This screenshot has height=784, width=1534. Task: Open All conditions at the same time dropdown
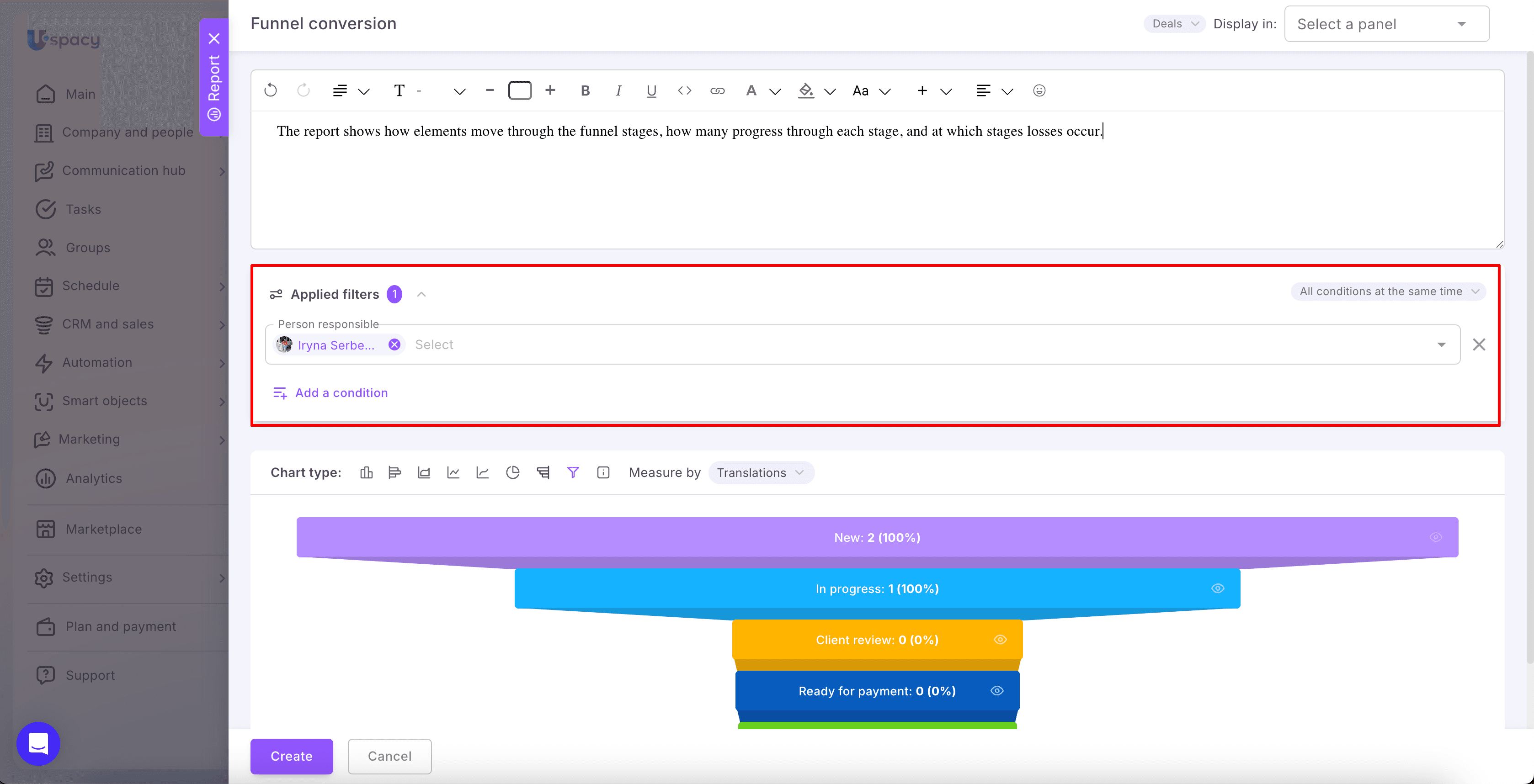point(1388,291)
